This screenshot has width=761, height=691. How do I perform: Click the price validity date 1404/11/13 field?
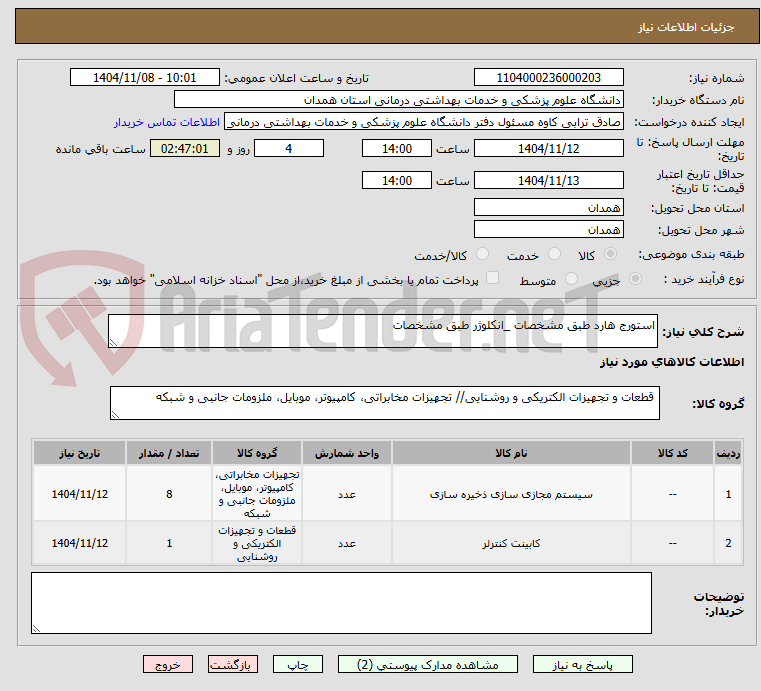coord(548,181)
